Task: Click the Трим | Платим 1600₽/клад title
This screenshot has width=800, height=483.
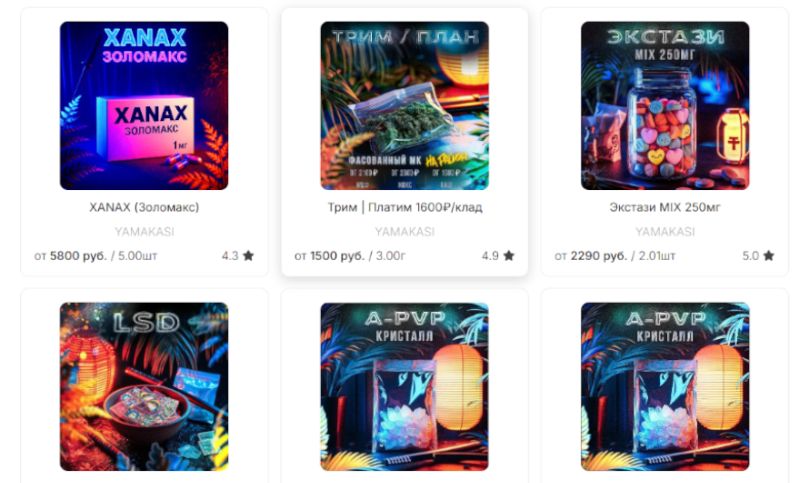Action: [405, 208]
